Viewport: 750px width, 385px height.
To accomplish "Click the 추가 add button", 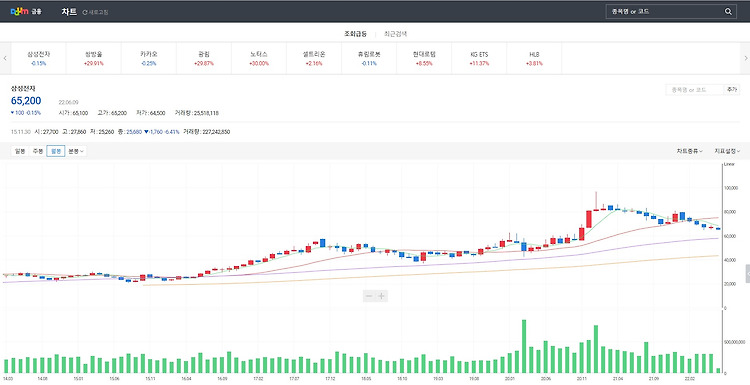I will click(x=731, y=89).
